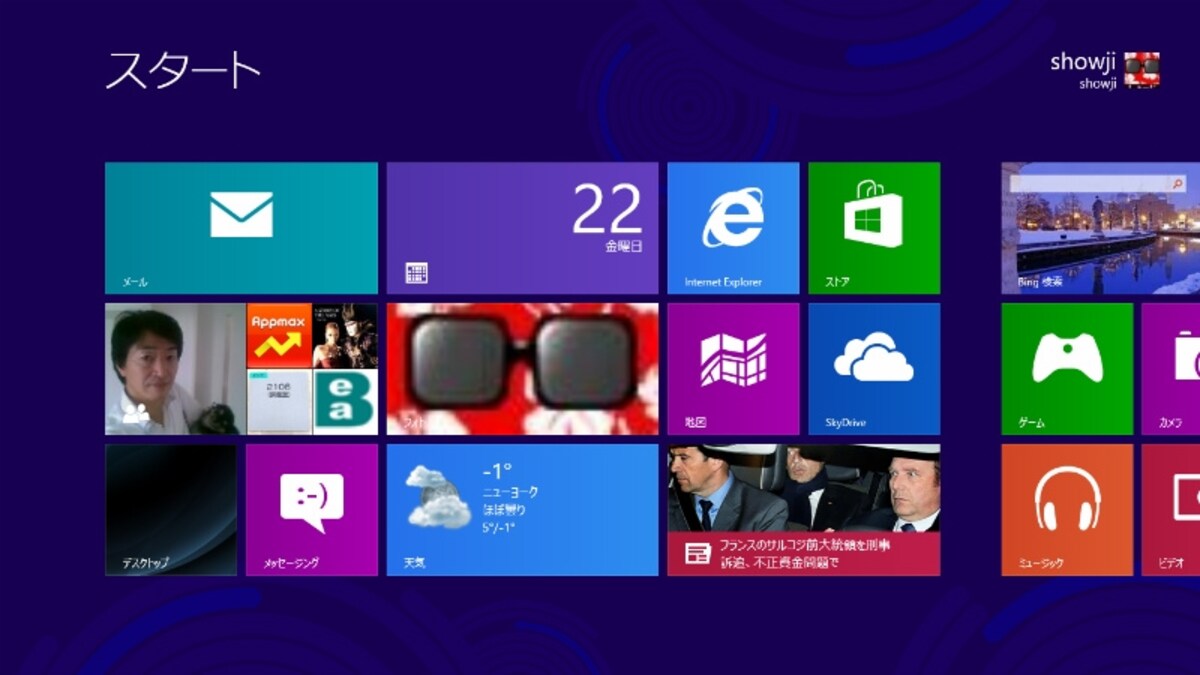Open the Calendar tile showing 22

click(522, 228)
